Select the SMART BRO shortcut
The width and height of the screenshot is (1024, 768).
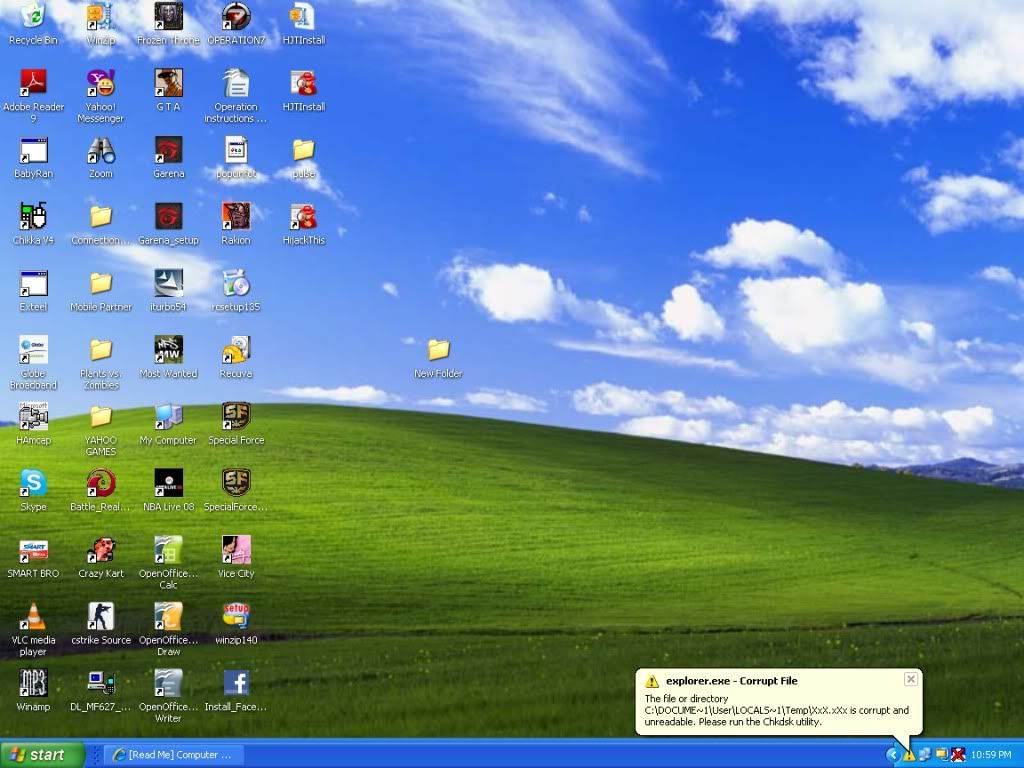(x=33, y=557)
